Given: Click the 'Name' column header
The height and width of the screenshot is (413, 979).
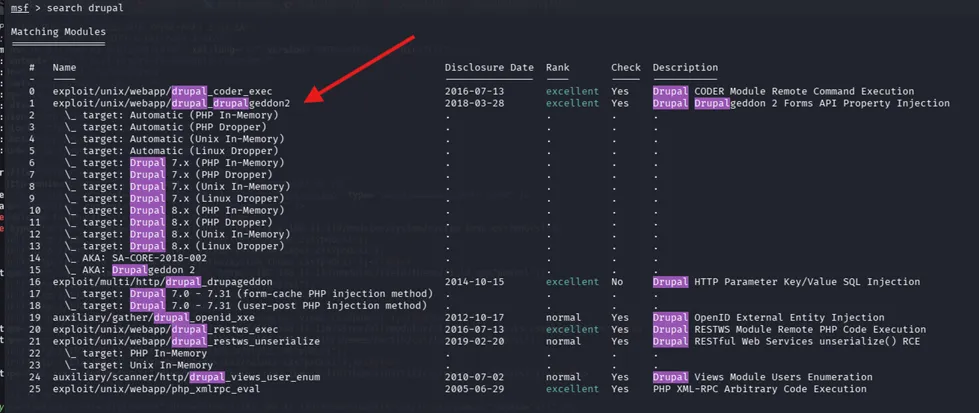Looking at the screenshot, I should click(64, 67).
